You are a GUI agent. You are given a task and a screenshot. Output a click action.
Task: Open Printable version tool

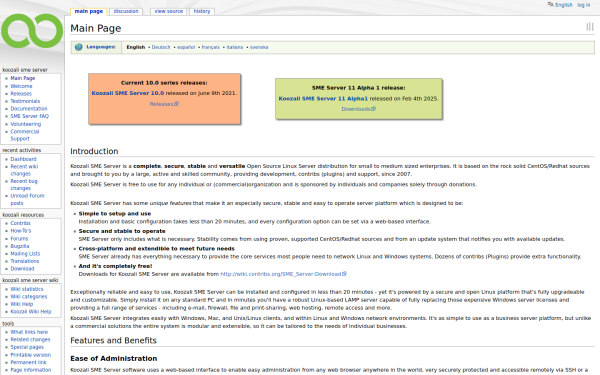(x=31, y=355)
